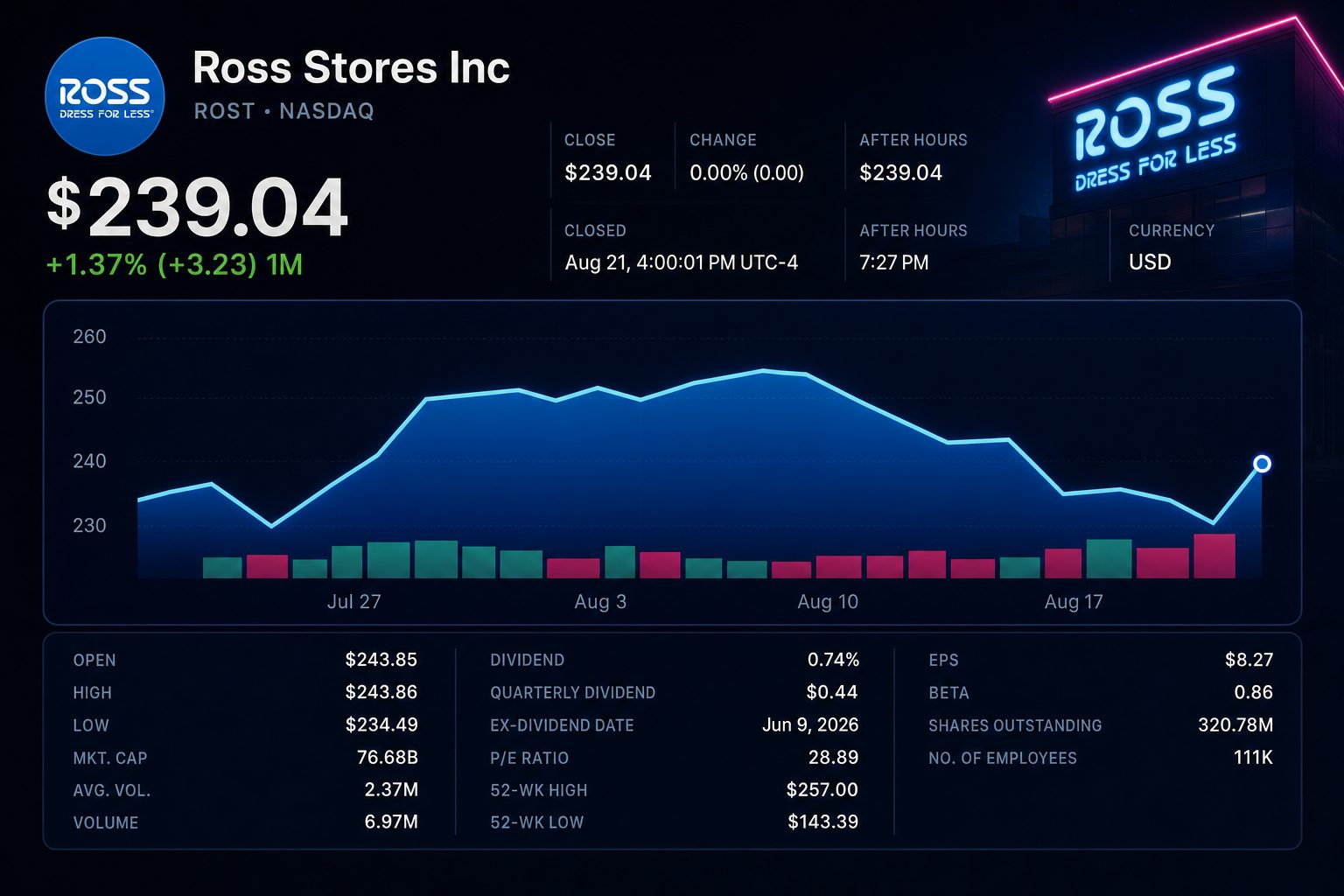Click the $239.04 value under AFTER HOURS
The width and height of the screenshot is (1344, 896).
(900, 172)
